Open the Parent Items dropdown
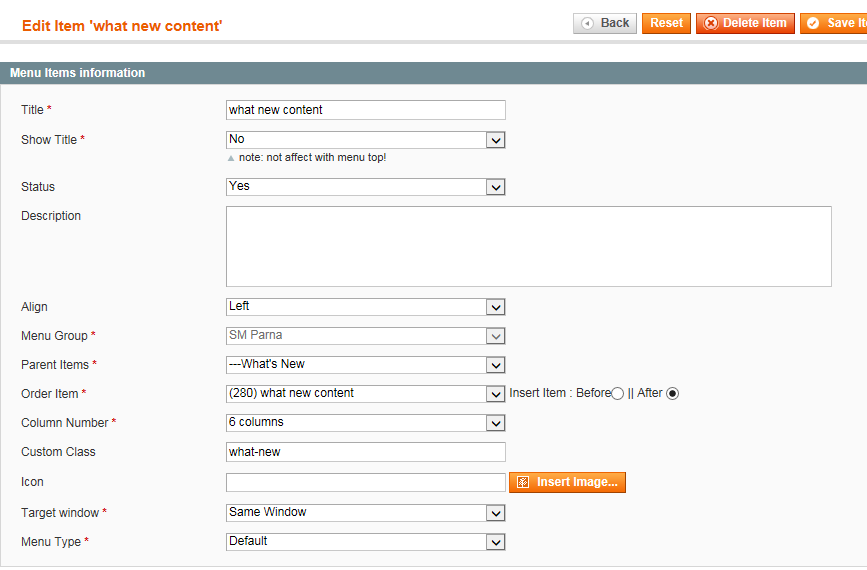This screenshot has height=570, width=867. pos(365,365)
